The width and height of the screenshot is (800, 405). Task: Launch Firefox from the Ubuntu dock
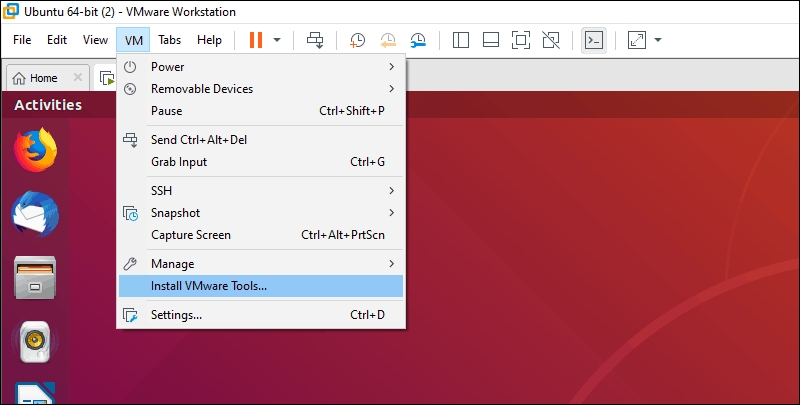pyautogui.click(x=35, y=150)
